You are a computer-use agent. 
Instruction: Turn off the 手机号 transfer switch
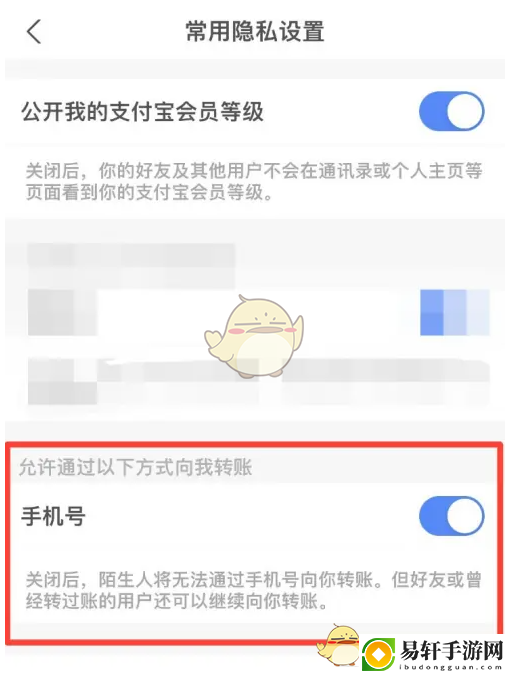(x=451, y=516)
